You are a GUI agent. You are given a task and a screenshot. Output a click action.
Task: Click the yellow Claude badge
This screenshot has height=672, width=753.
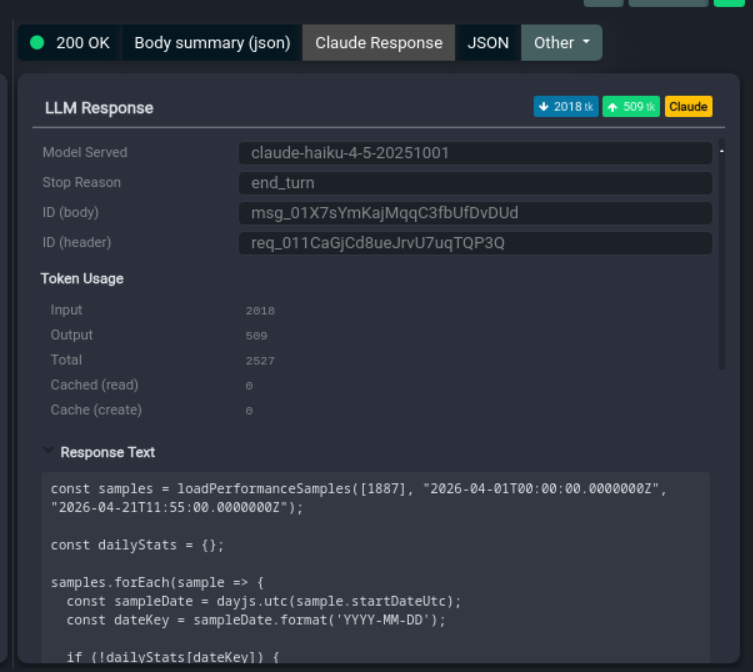pyautogui.click(x=688, y=107)
